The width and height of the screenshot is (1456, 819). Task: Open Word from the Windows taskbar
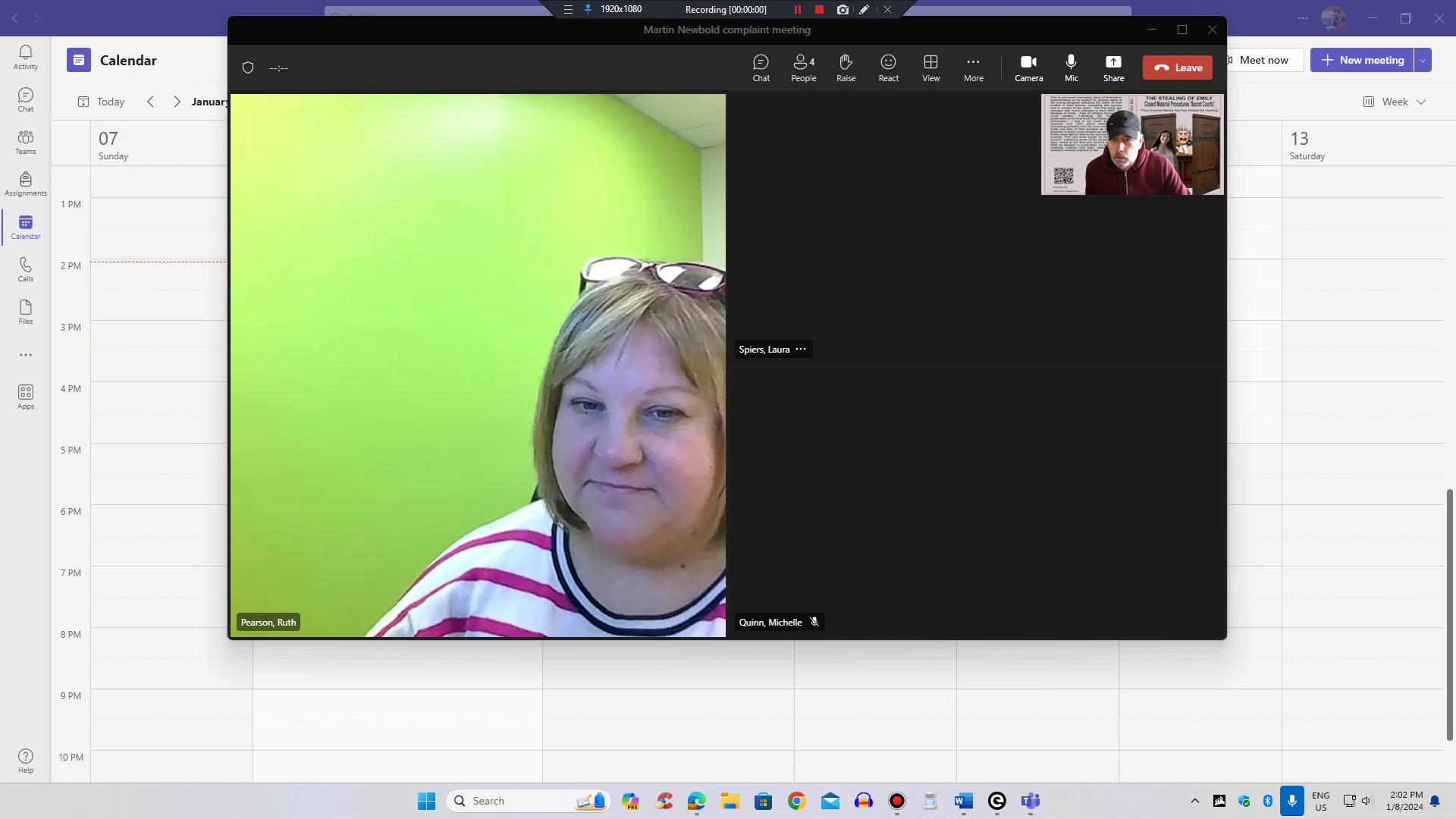[963, 801]
